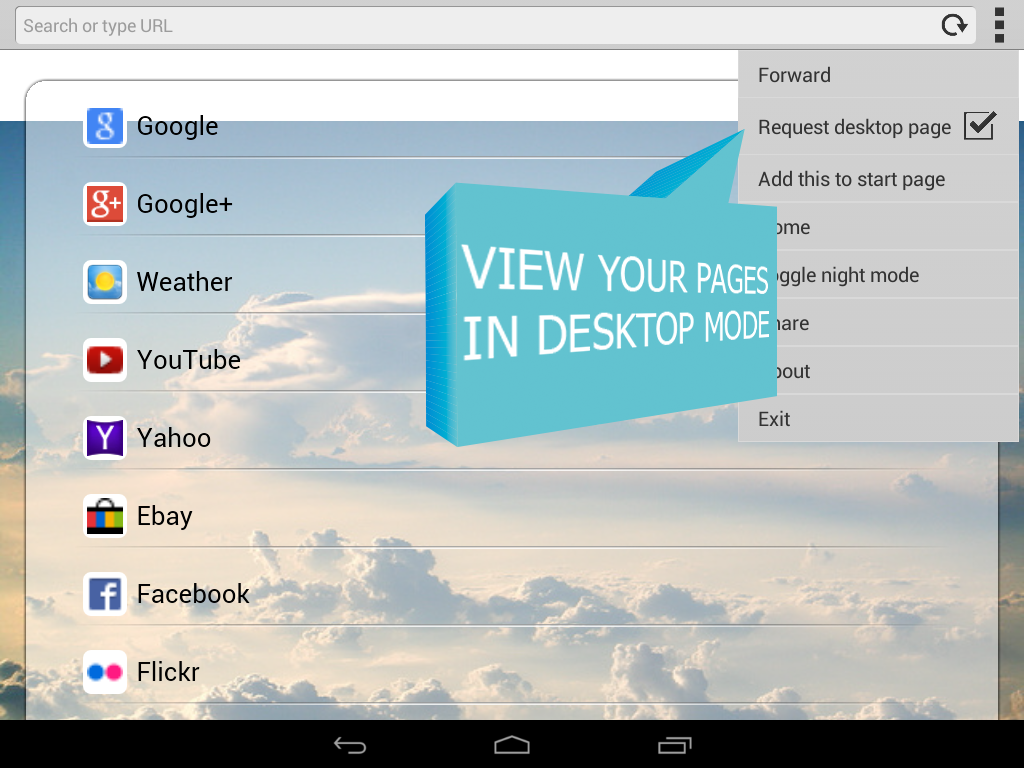Tap the Android home button

point(512,744)
